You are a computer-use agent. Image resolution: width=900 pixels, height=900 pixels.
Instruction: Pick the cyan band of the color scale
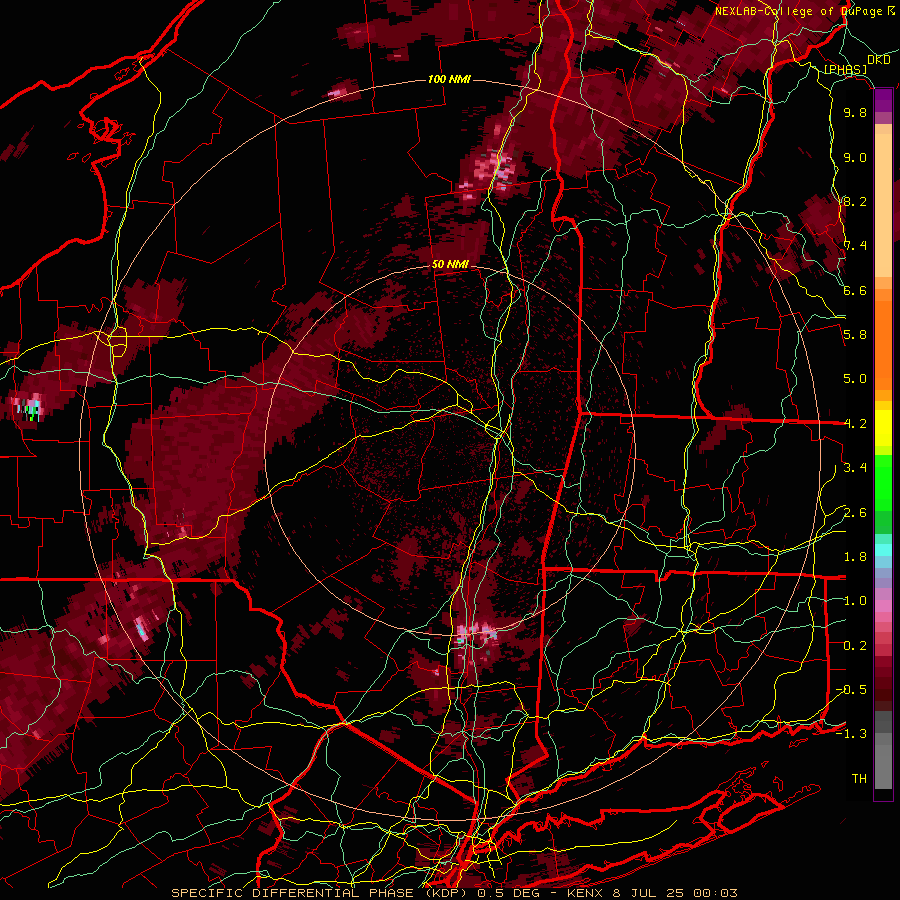coord(883,550)
